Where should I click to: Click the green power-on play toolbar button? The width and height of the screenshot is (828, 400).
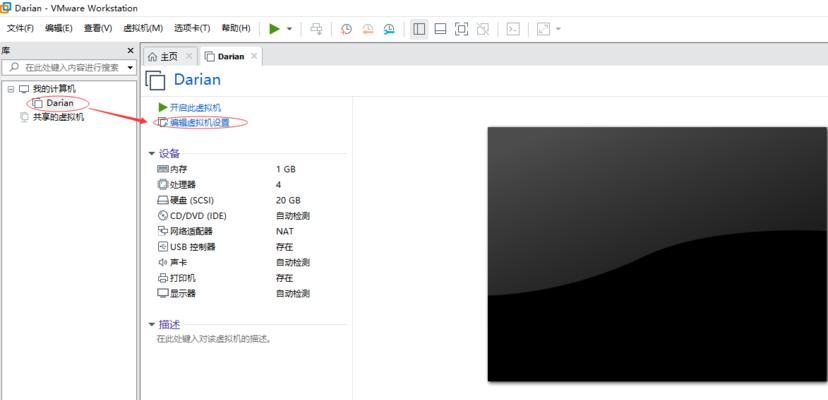pyautogui.click(x=274, y=29)
